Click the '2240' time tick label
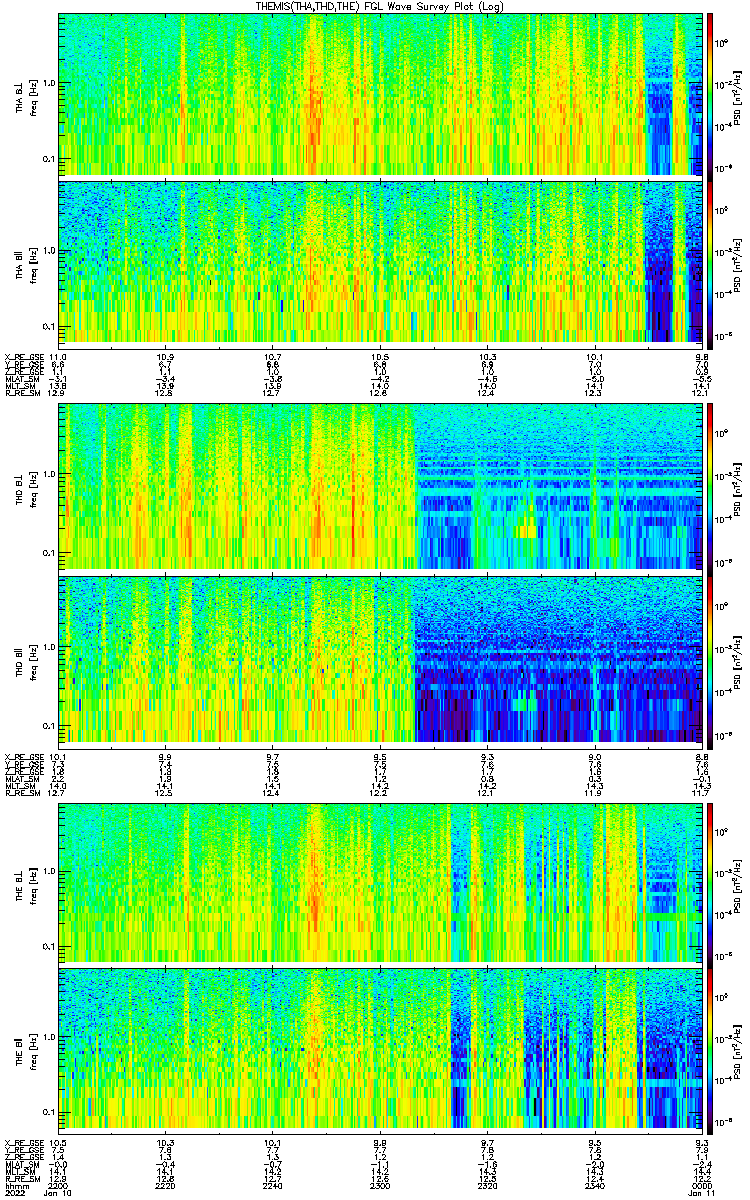Image resolution: width=750 pixels, height=1200 pixels. tap(272, 1185)
